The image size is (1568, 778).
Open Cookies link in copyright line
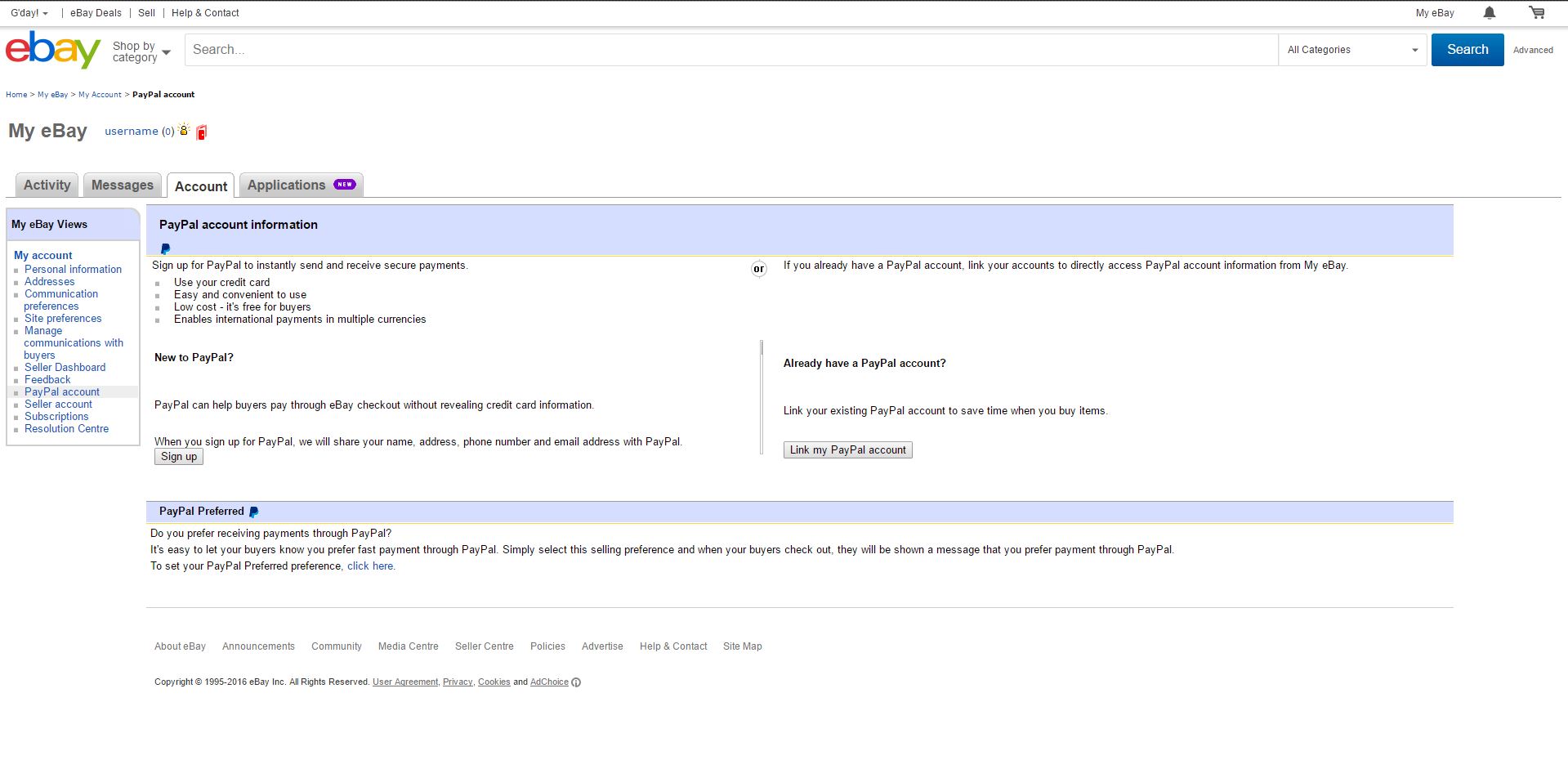pyautogui.click(x=494, y=682)
